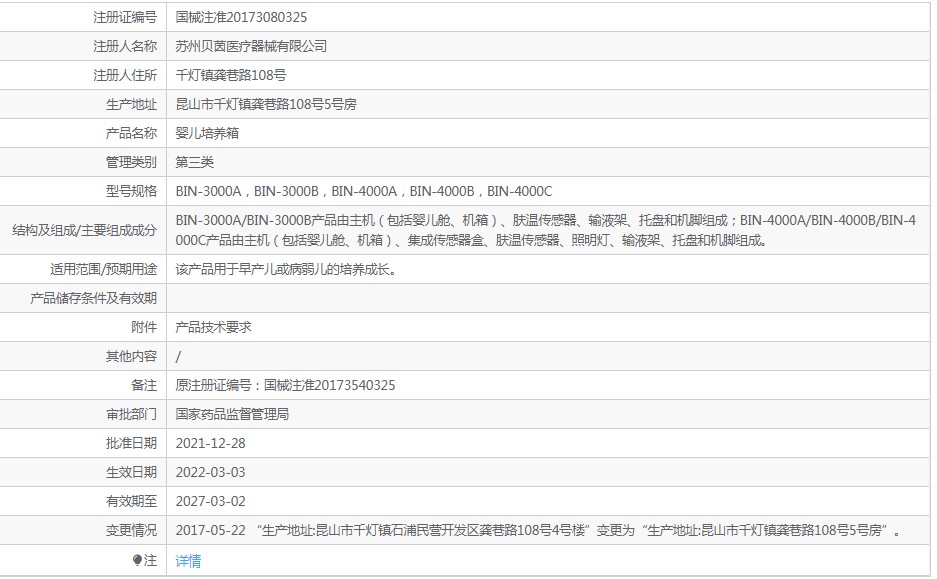Click the bulb icon beside 注
This screenshot has width=937, height=579.
click(x=137, y=560)
